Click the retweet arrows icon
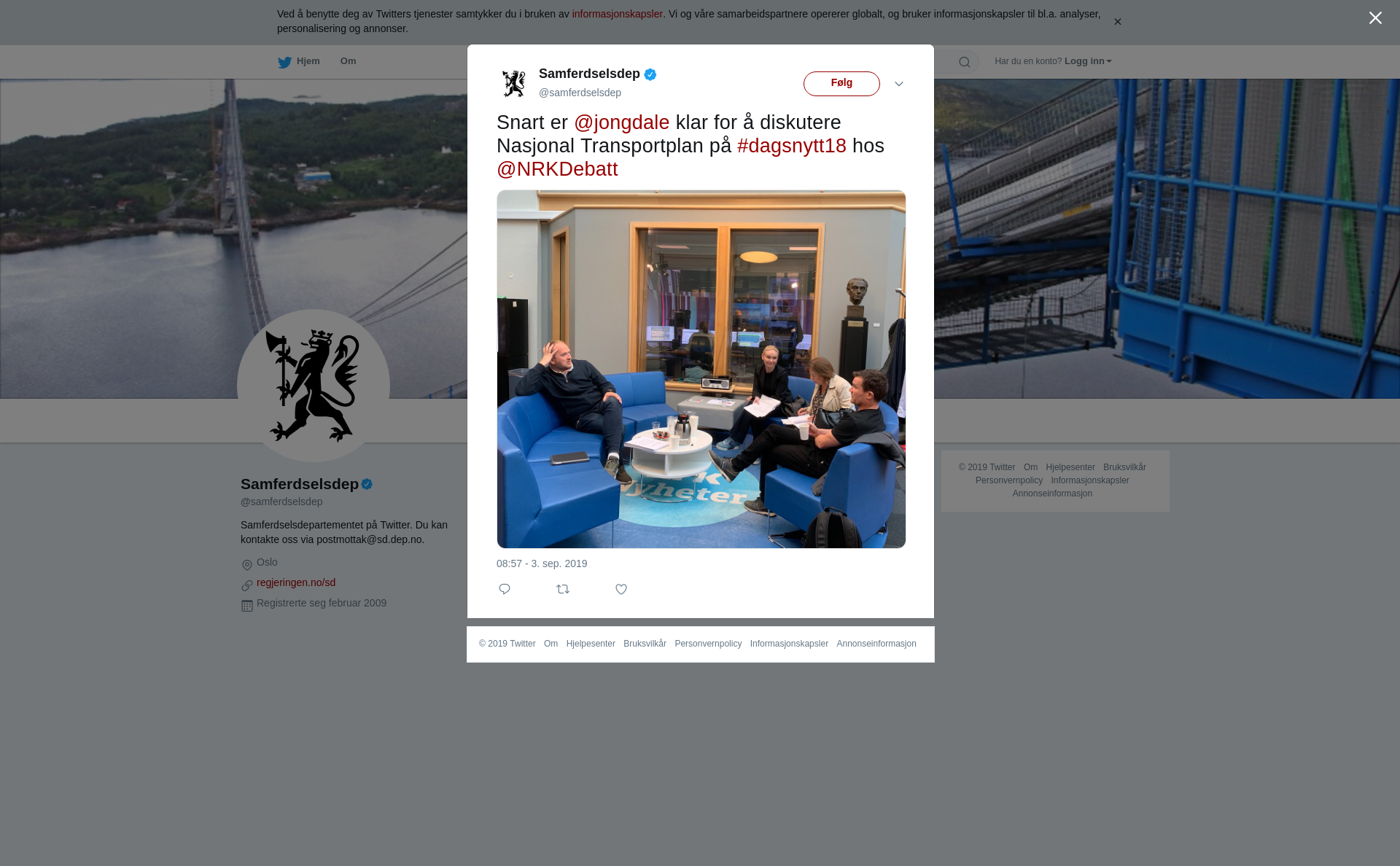 point(563,589)
